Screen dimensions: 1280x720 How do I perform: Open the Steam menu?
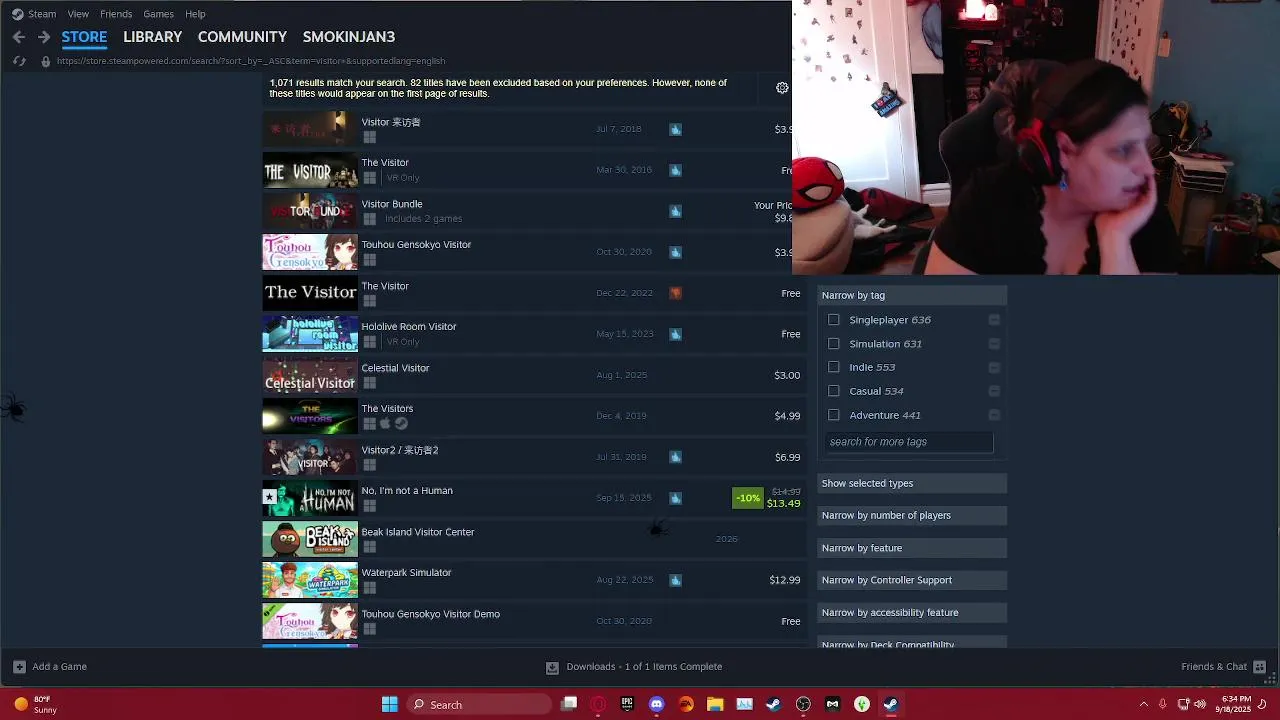point(42,14)
